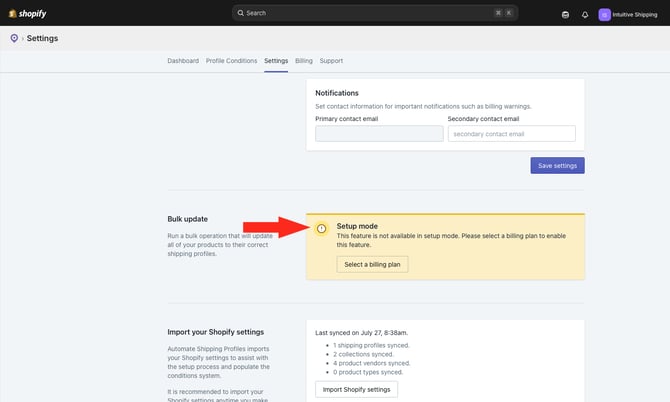Go to the Billing tab
Image resolution: width=670 pixels, height=402 pixels.
pos(304,61)
